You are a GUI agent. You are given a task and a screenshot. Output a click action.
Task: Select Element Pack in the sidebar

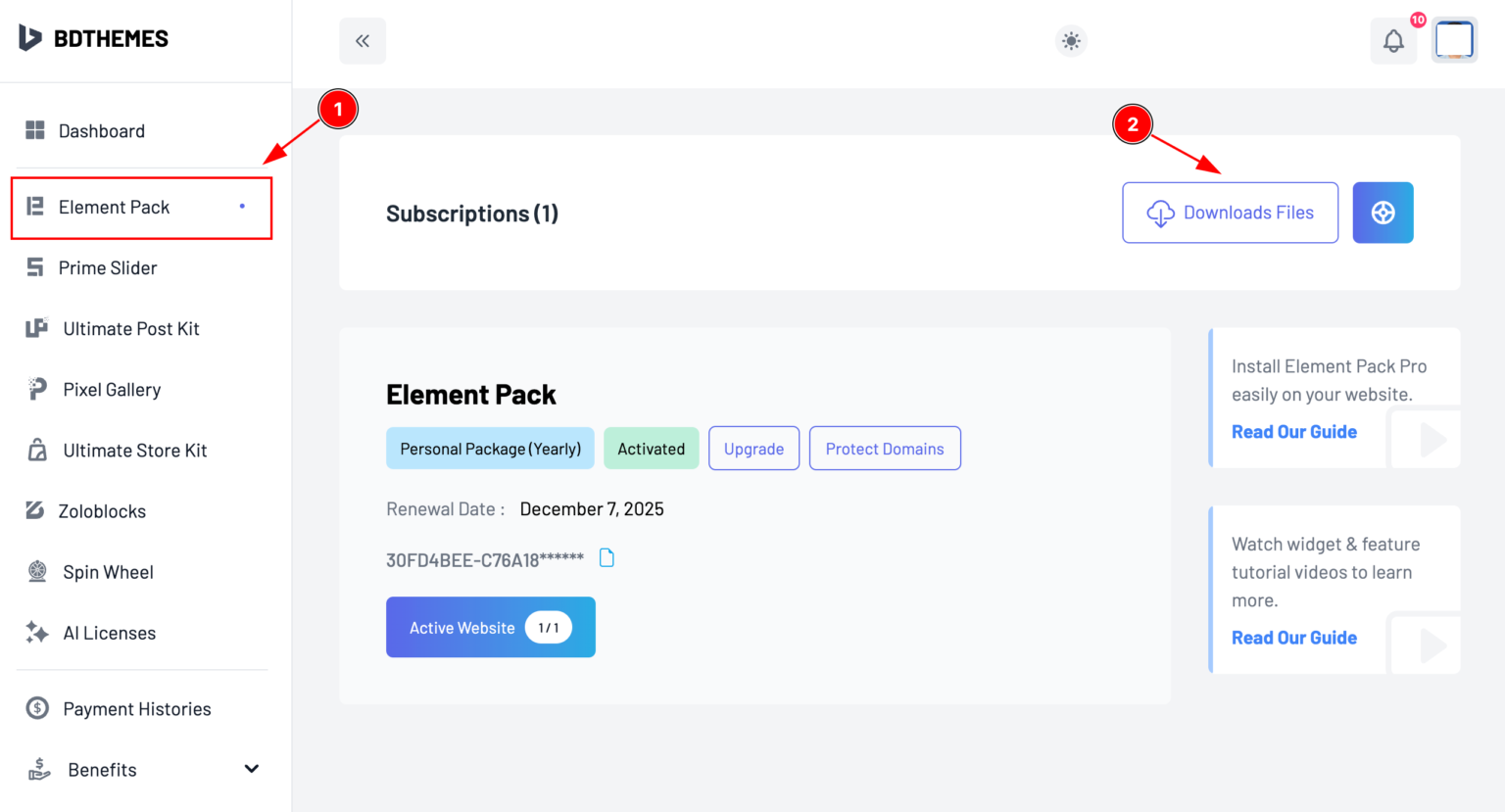point(114,207)
